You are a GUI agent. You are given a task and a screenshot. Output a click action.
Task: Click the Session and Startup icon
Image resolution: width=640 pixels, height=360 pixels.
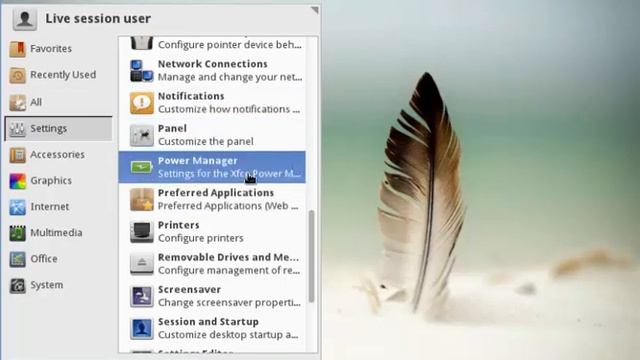142,328
